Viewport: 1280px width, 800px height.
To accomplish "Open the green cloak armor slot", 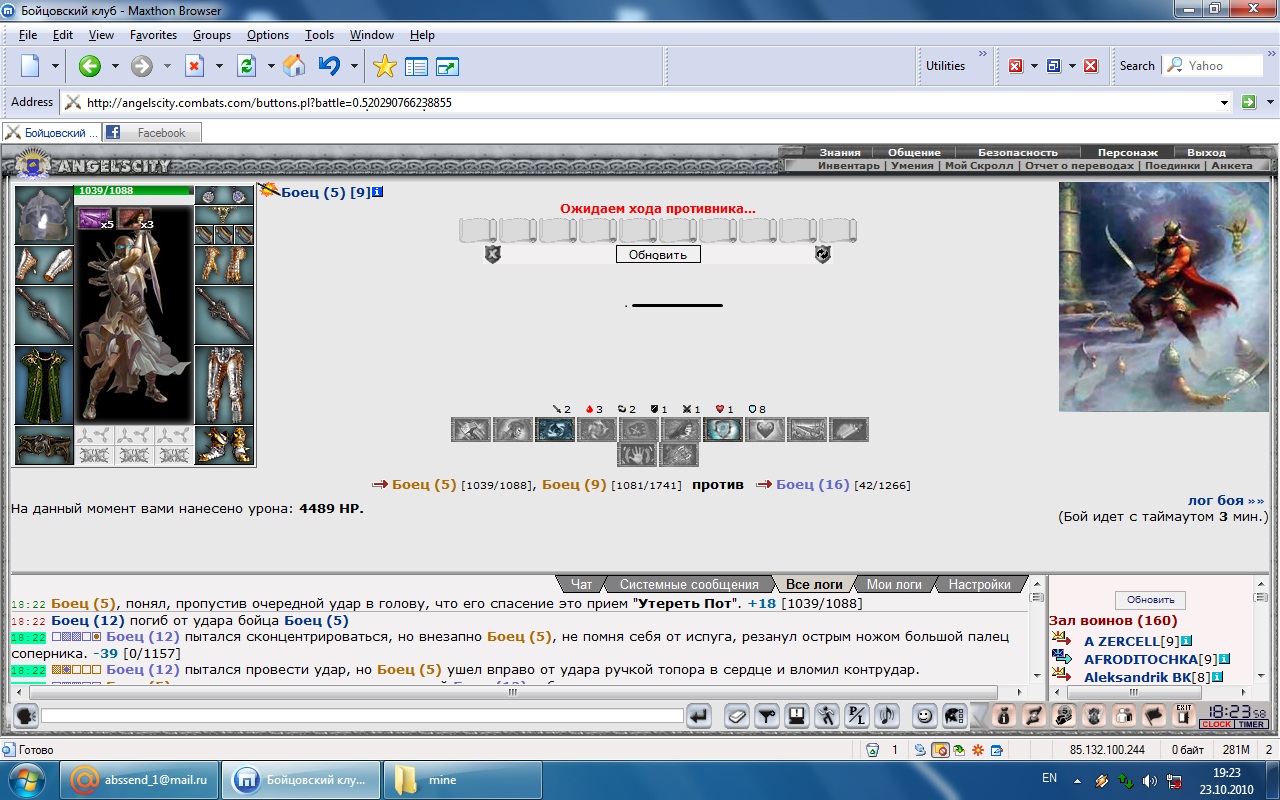I will click(43, 386).
